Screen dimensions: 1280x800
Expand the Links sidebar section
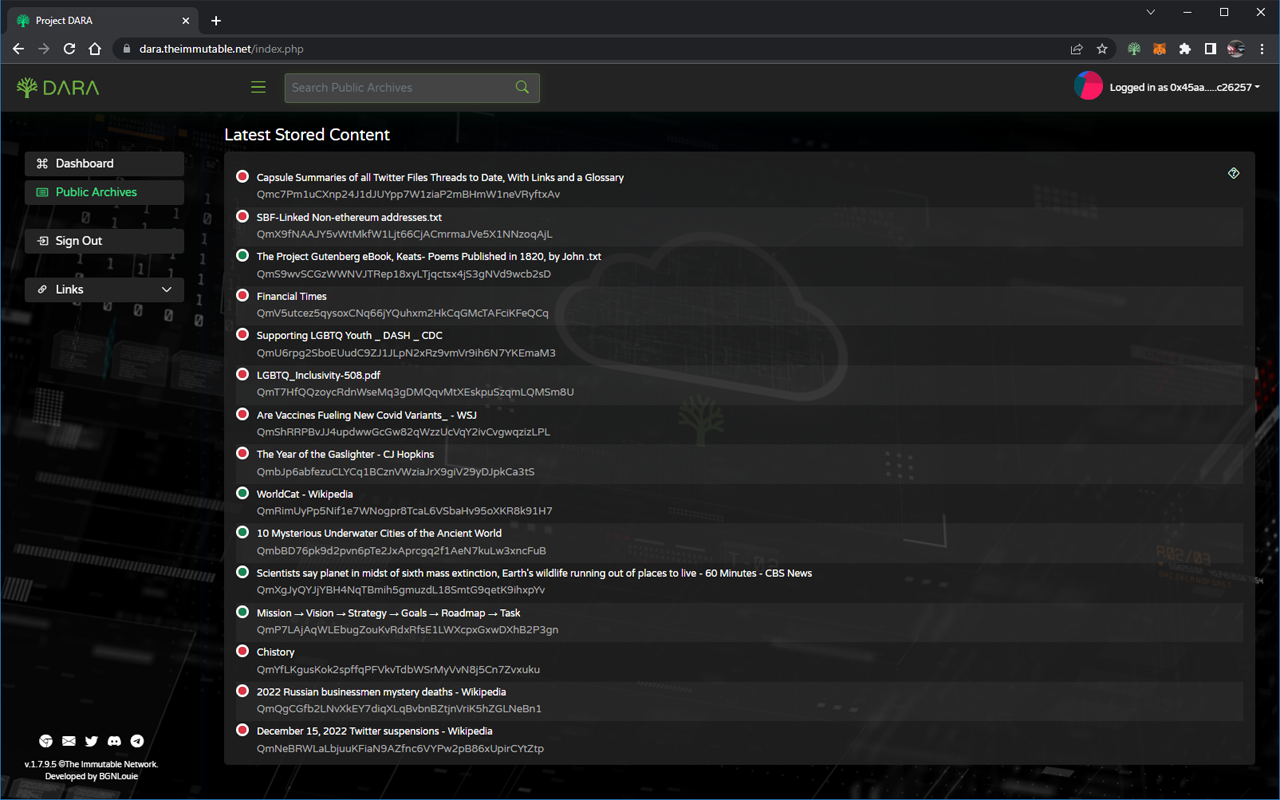(x=104, y=289)
